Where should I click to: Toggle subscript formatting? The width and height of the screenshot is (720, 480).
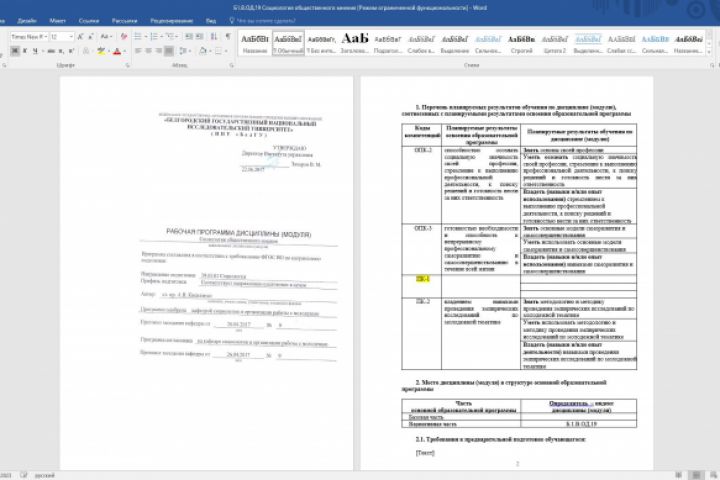61,51
